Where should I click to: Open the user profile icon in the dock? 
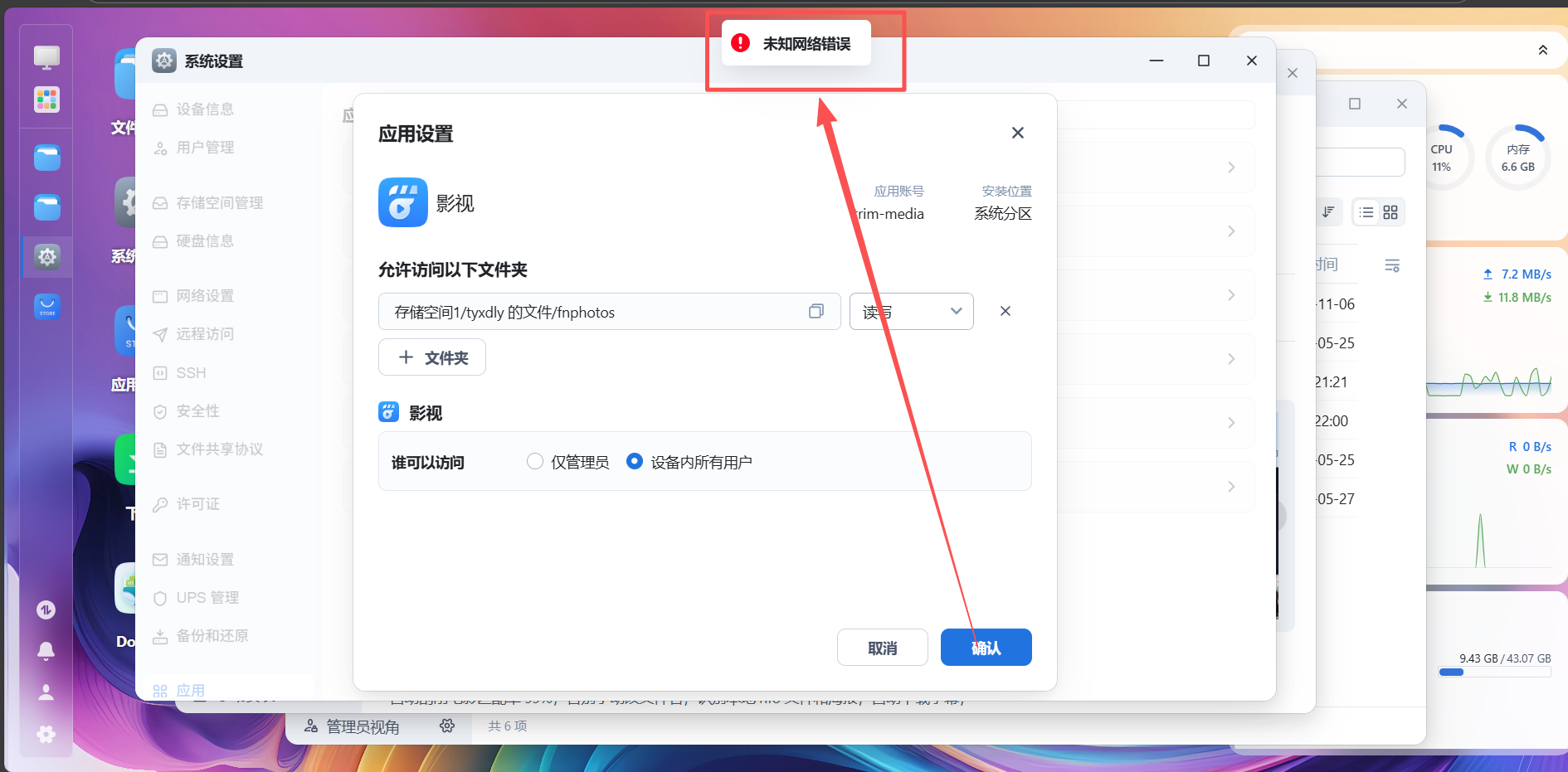point(46,692)
